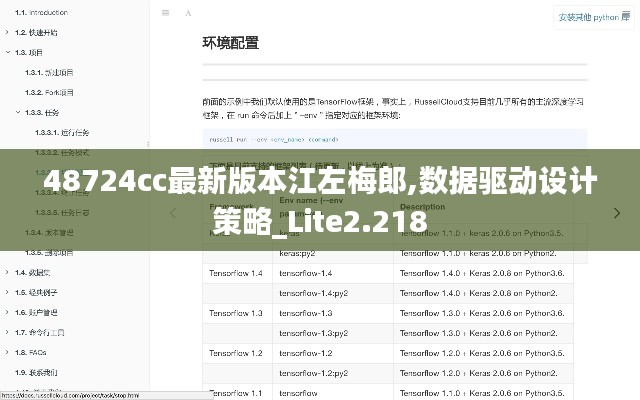
Task: Open the 1.7 命令行工具 chapter
Action: pos(40,333)
